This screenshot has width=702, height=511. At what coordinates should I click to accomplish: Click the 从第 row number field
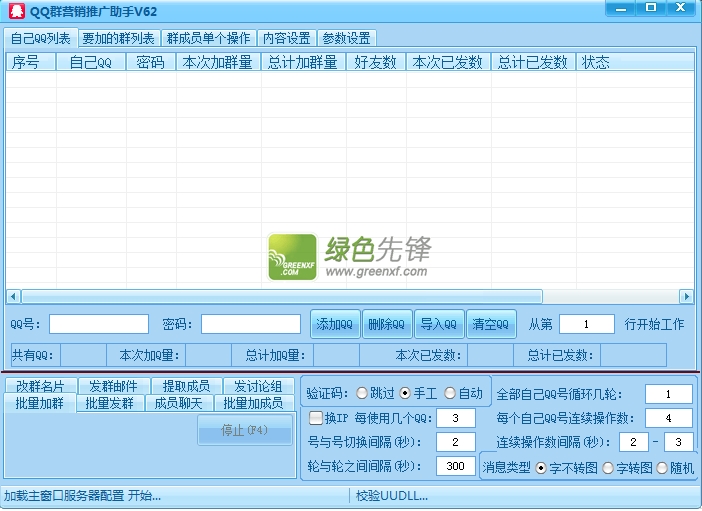tap(586, 324)
